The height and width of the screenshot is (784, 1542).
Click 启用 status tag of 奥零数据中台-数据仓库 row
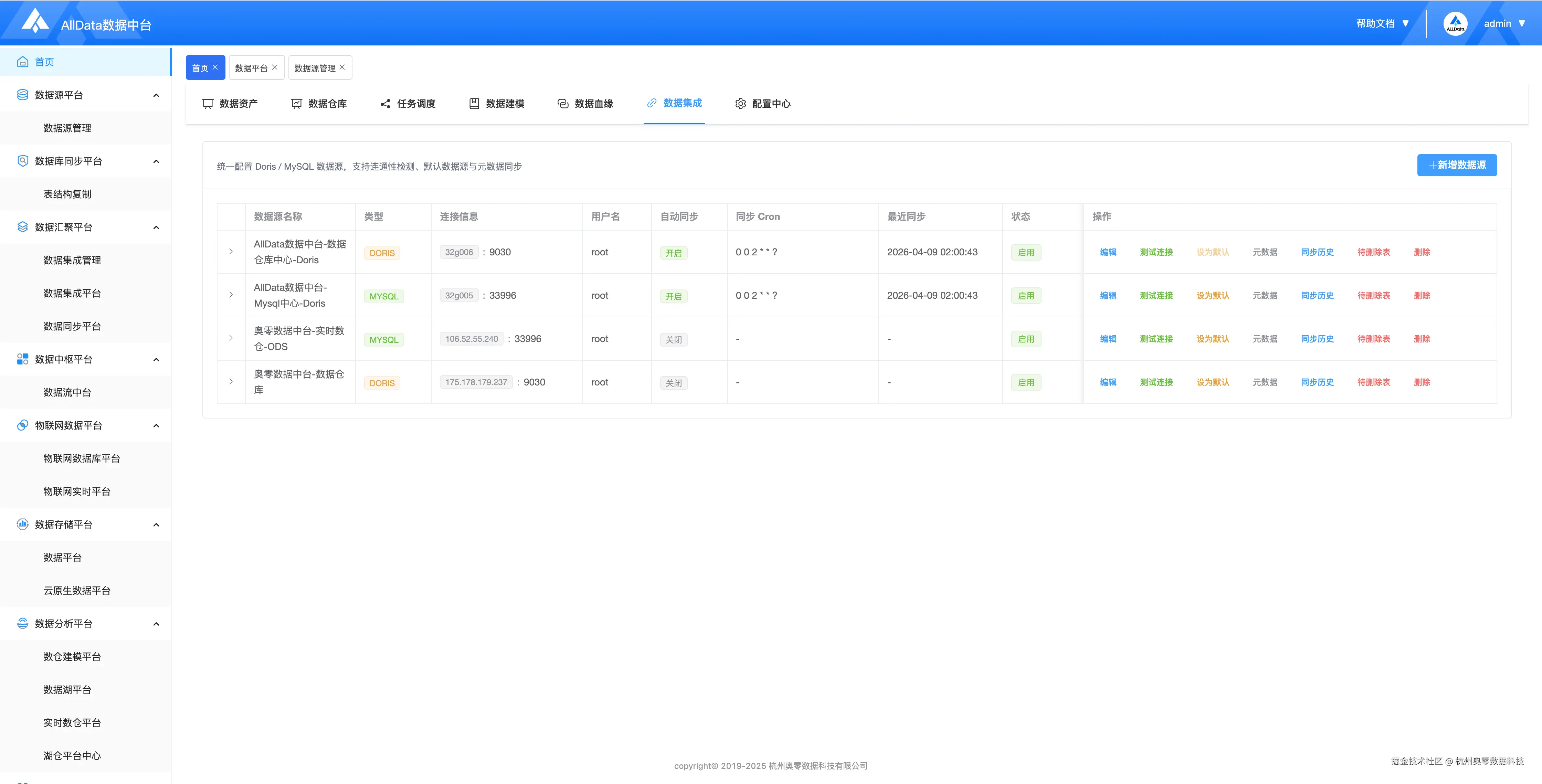coord(1025,382)
